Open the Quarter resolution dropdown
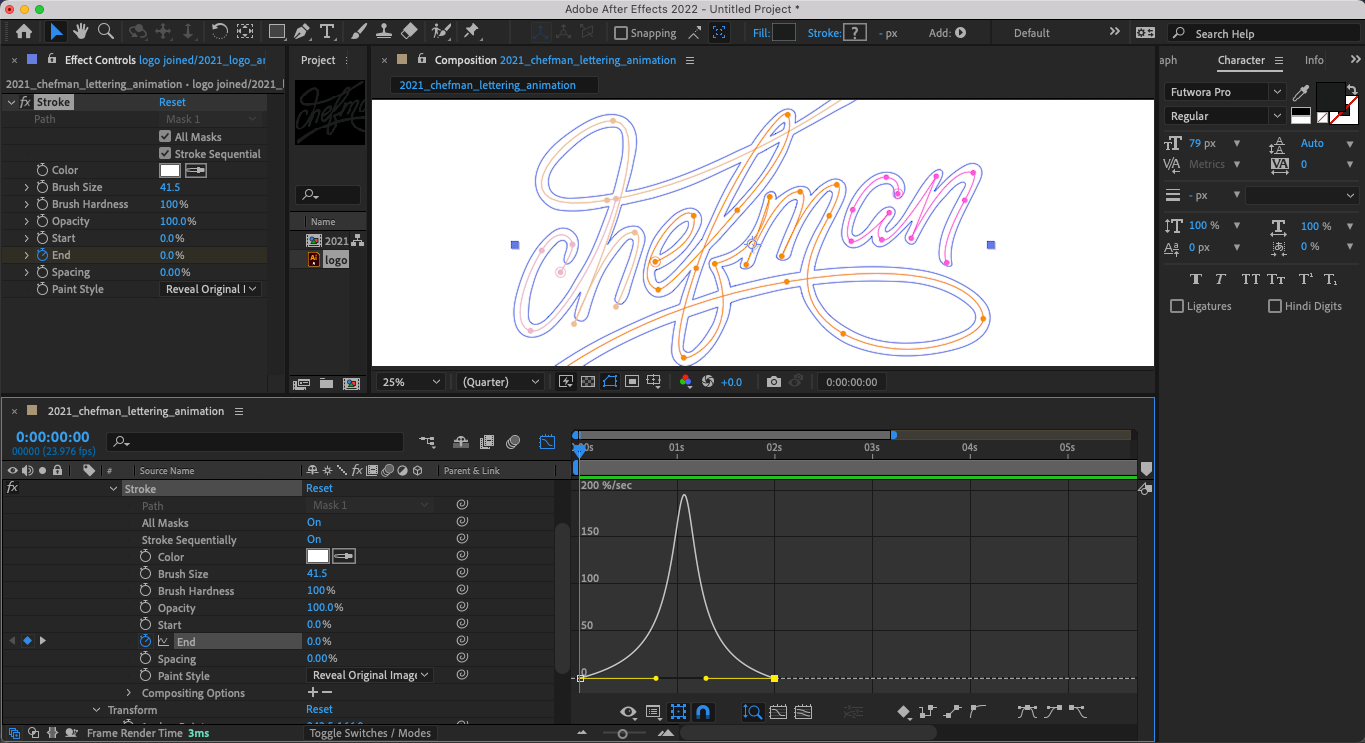Screen dimensions: 1365x743 click(x=500, y=382)
